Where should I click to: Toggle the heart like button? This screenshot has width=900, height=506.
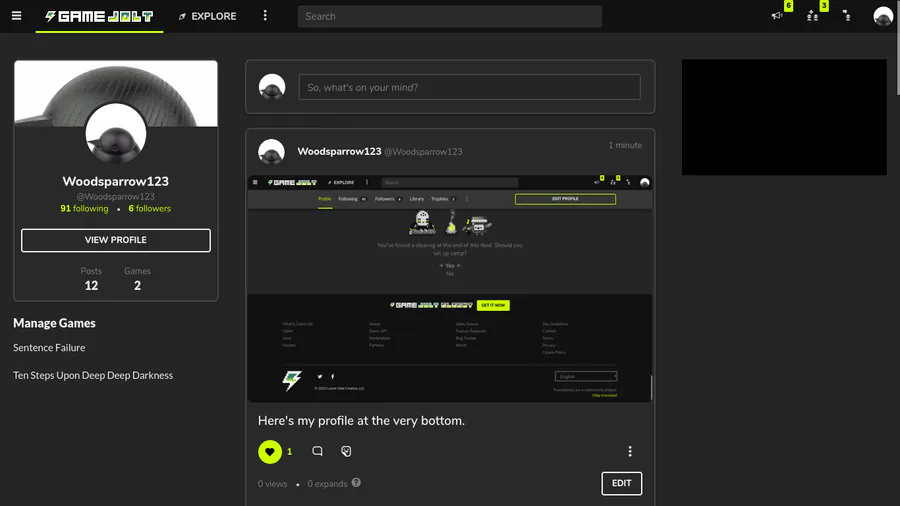[x=270, y=451]
